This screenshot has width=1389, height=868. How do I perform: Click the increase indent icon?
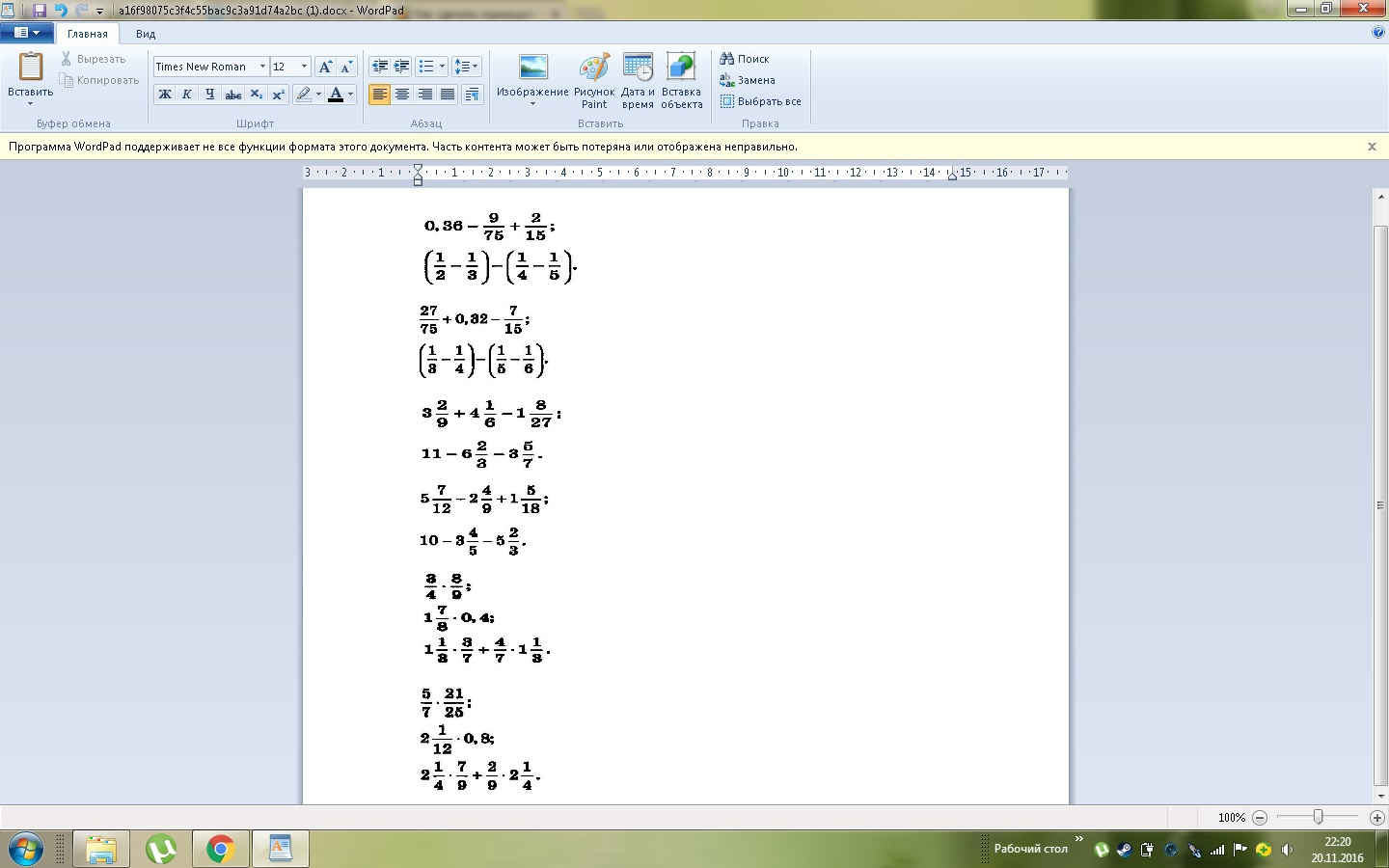click(x=402, y=67)
